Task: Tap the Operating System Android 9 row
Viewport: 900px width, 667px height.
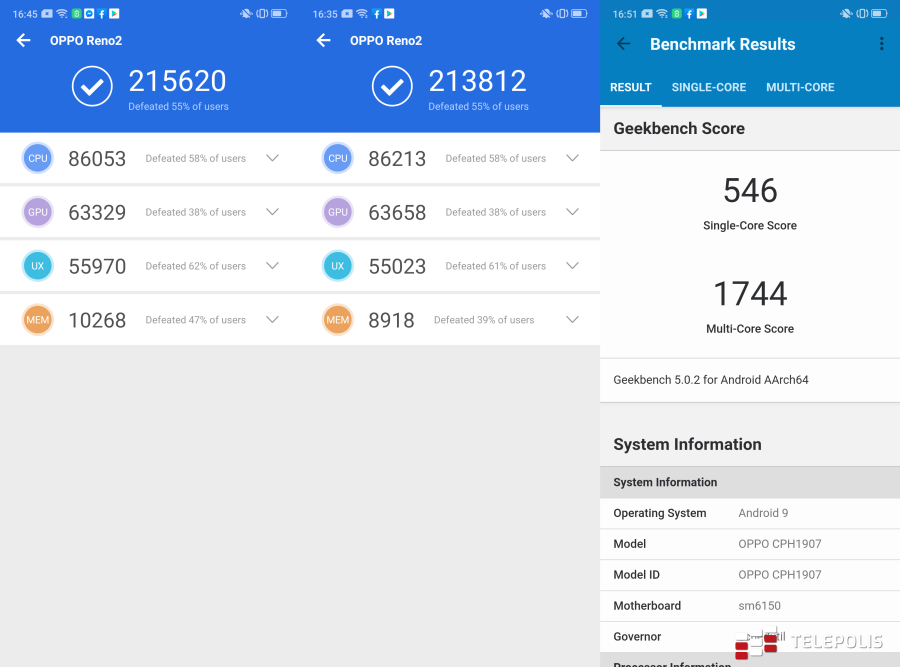Action: pos(750,513)
